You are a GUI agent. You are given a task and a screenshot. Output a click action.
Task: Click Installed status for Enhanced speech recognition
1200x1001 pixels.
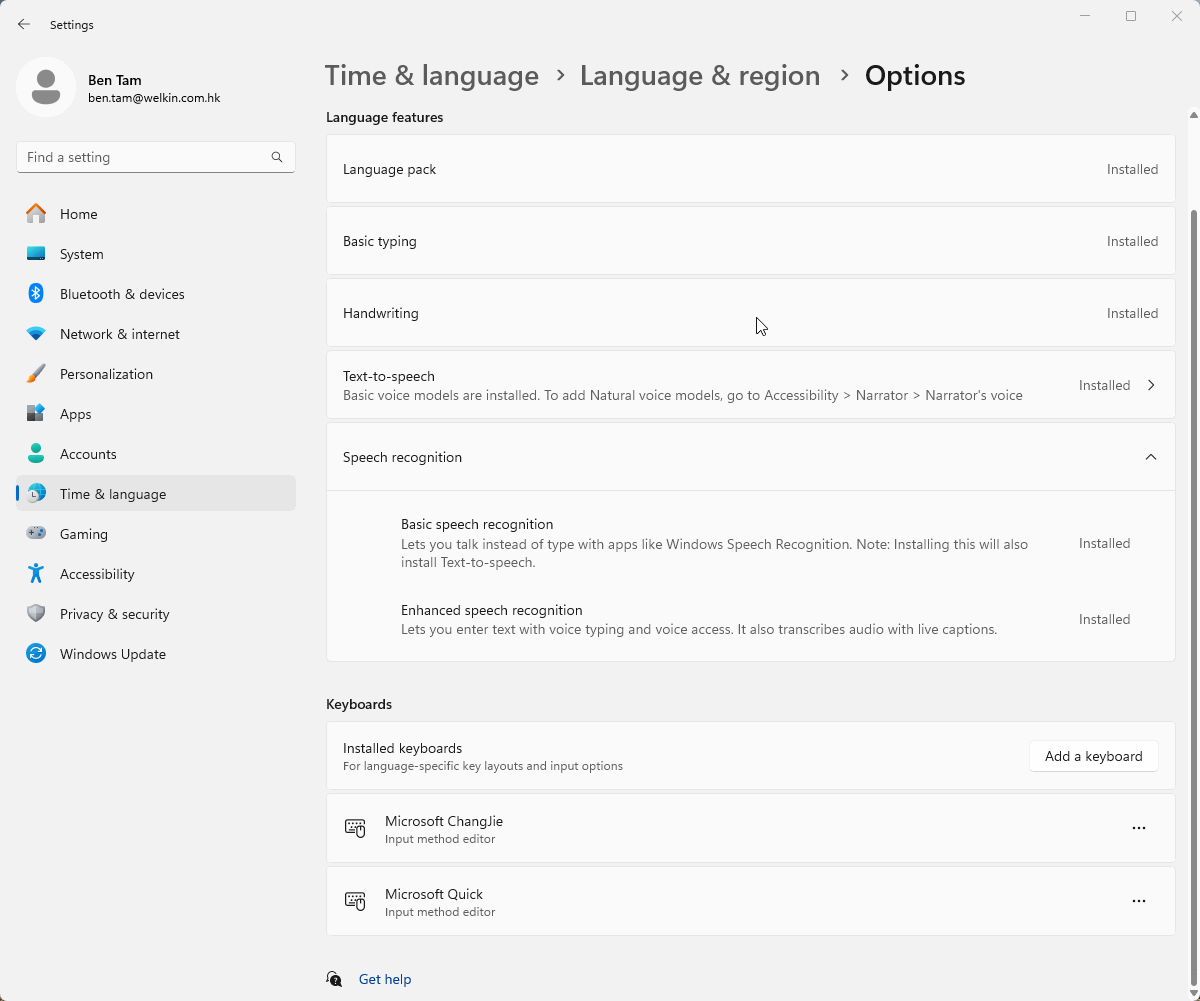[1104, 619]
